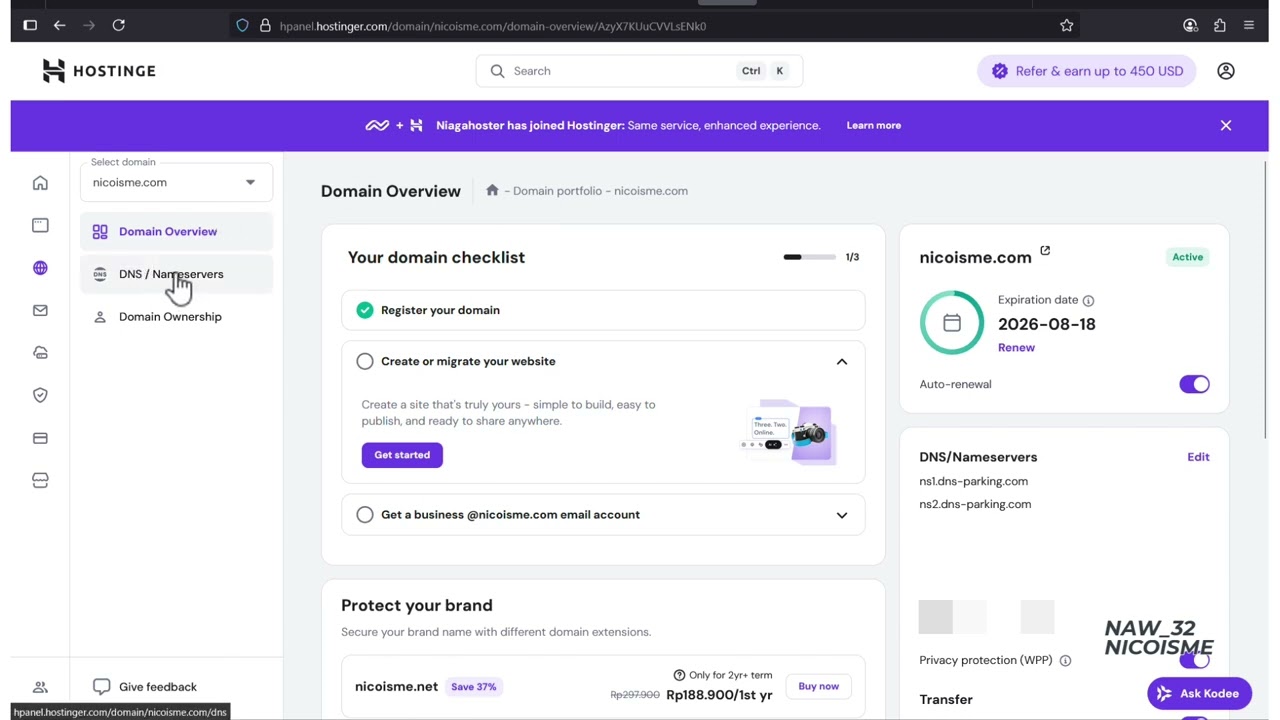The width and height of the screenshot is (1280, 720).
Task: Click the breadcrumb home icon
Action: (492, 190)
